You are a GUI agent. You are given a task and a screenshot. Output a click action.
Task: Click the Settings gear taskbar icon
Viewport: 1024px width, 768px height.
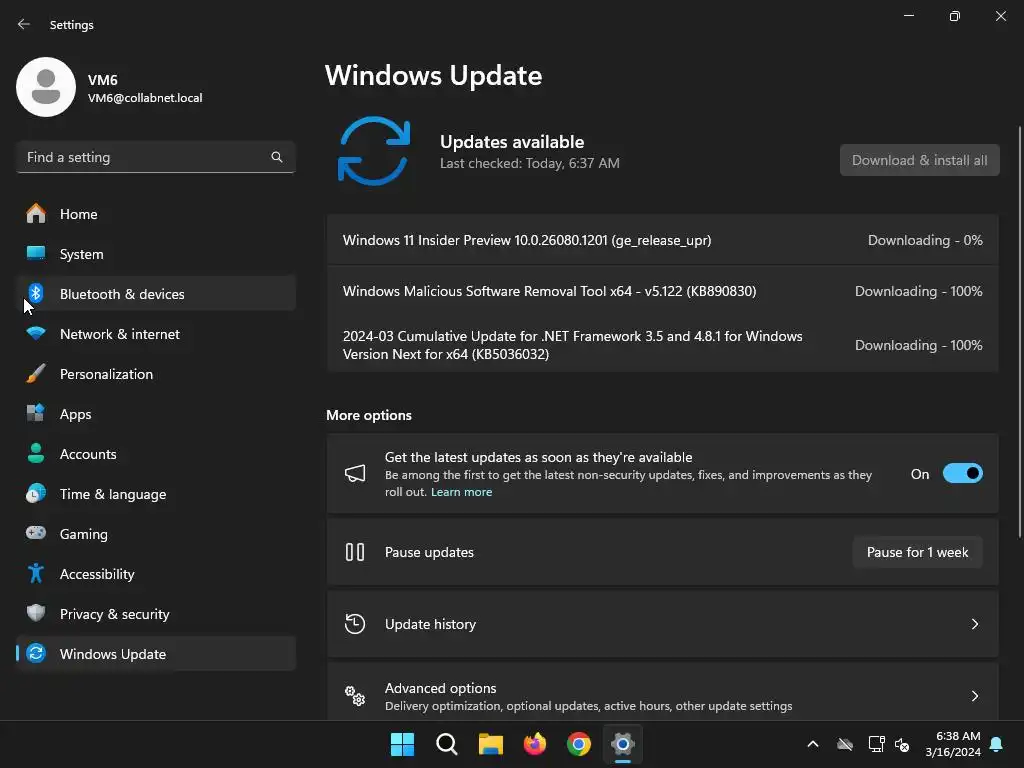coord(623,744)
